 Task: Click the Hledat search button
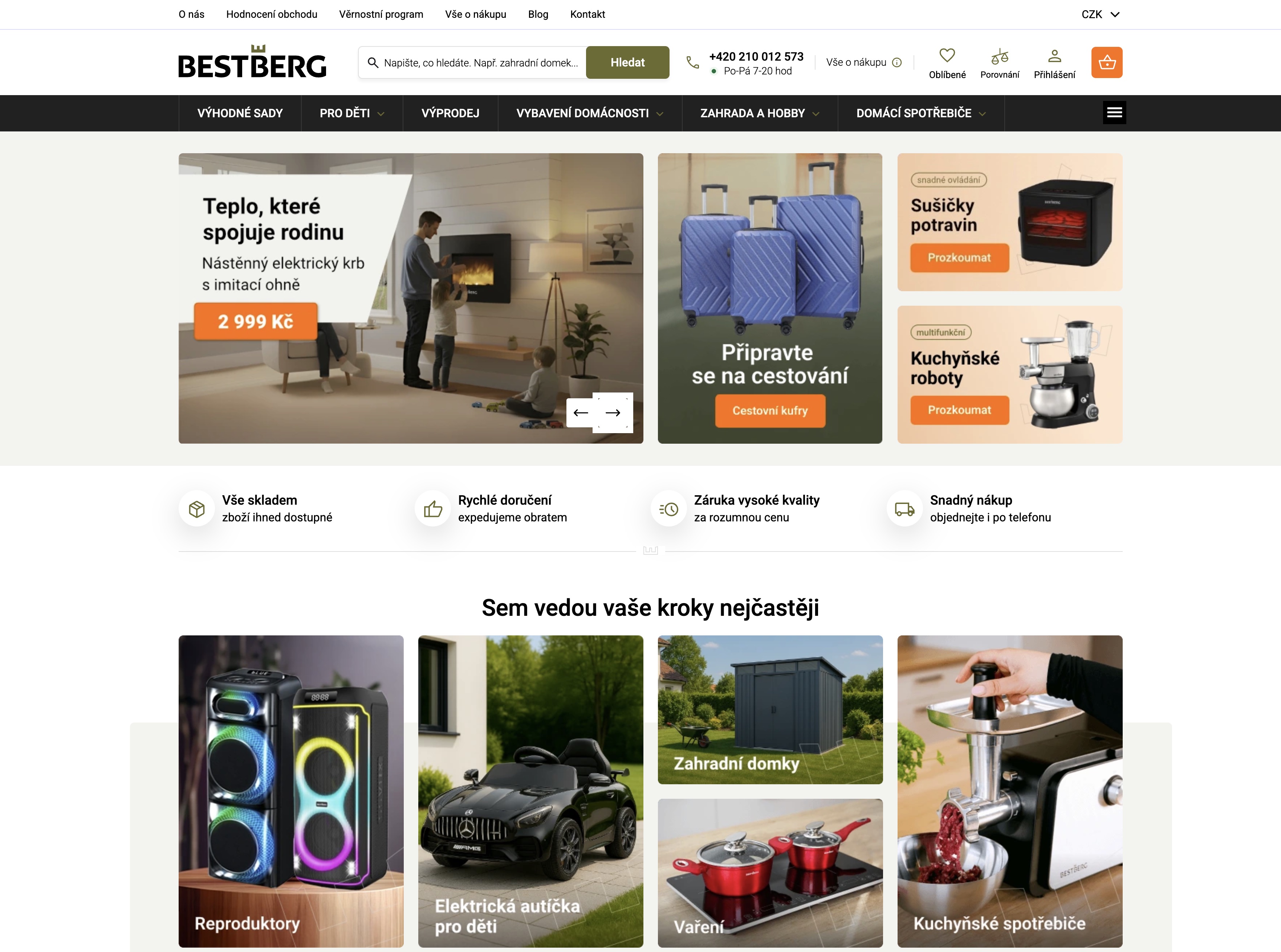tap(627, 62)
